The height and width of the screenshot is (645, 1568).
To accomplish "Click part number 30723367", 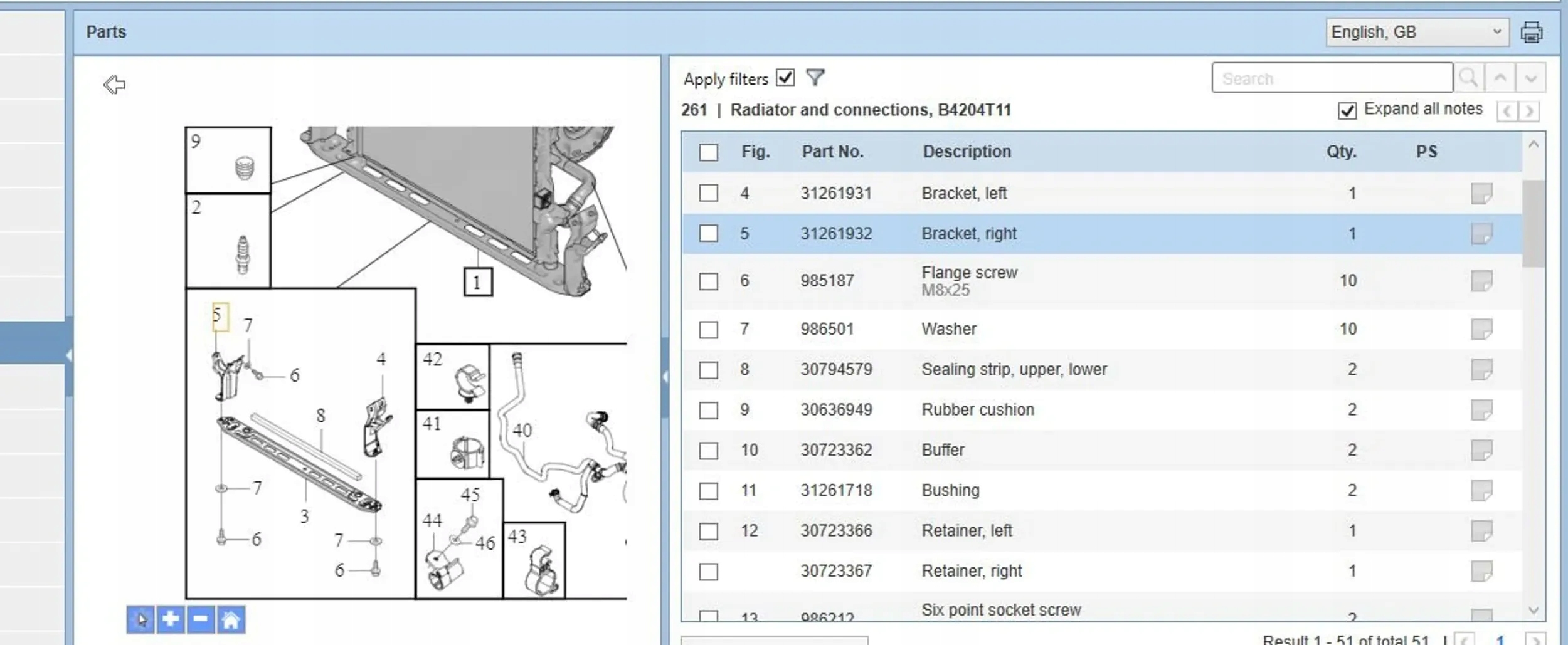I will [x=836, y=571].
